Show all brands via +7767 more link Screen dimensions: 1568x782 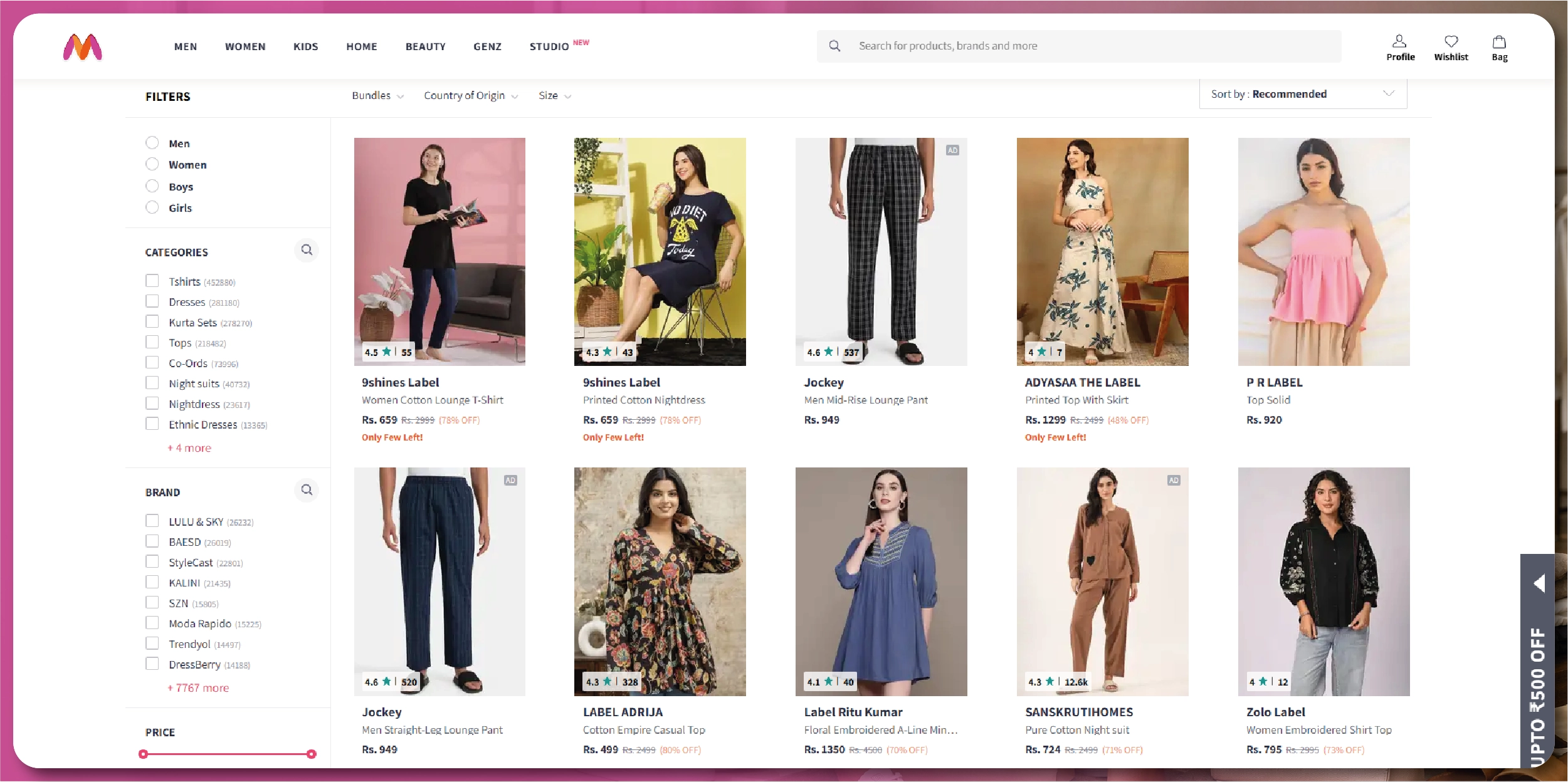pos(197,687)
